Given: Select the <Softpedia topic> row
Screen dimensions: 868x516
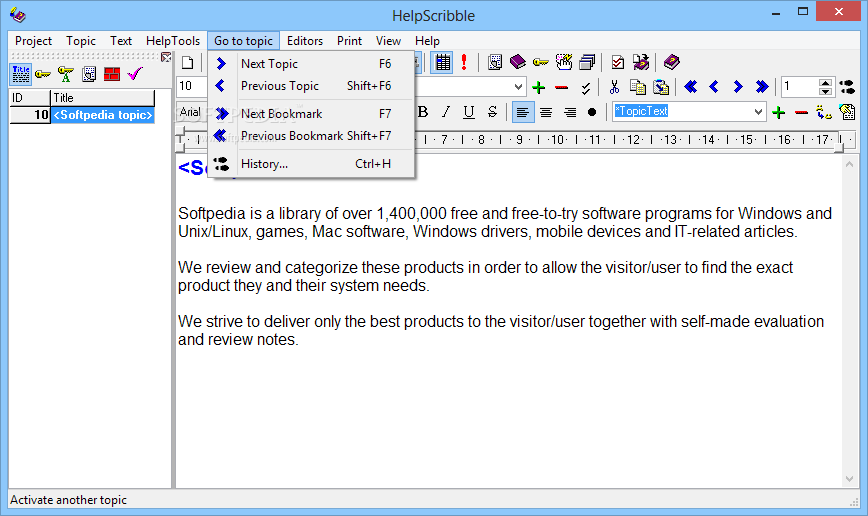Looking at the screenshot, I should (82, 115).
